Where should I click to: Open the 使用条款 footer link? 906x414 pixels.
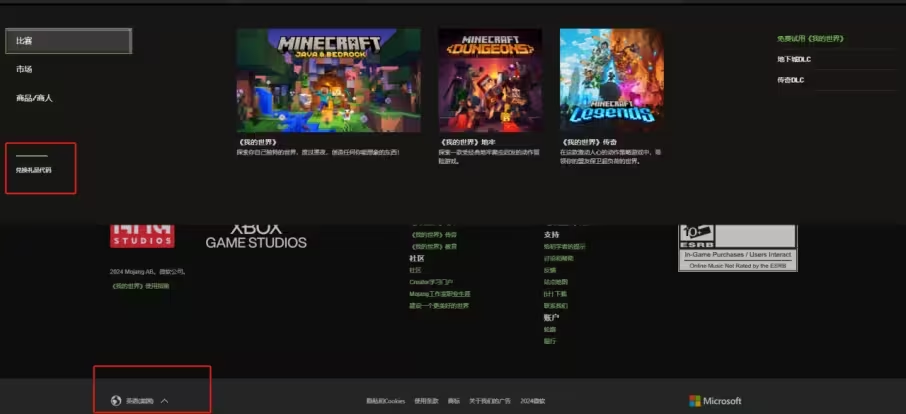coord(426,401)
